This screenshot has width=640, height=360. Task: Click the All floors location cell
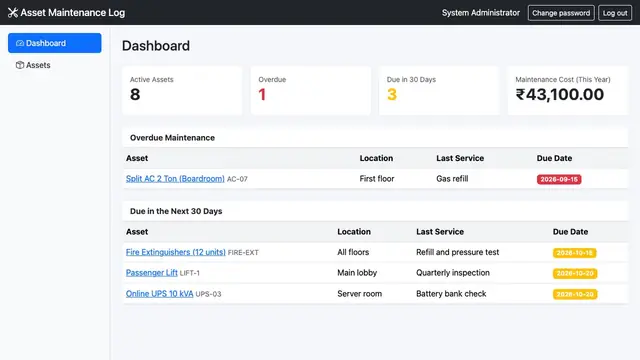pos(353,252)
